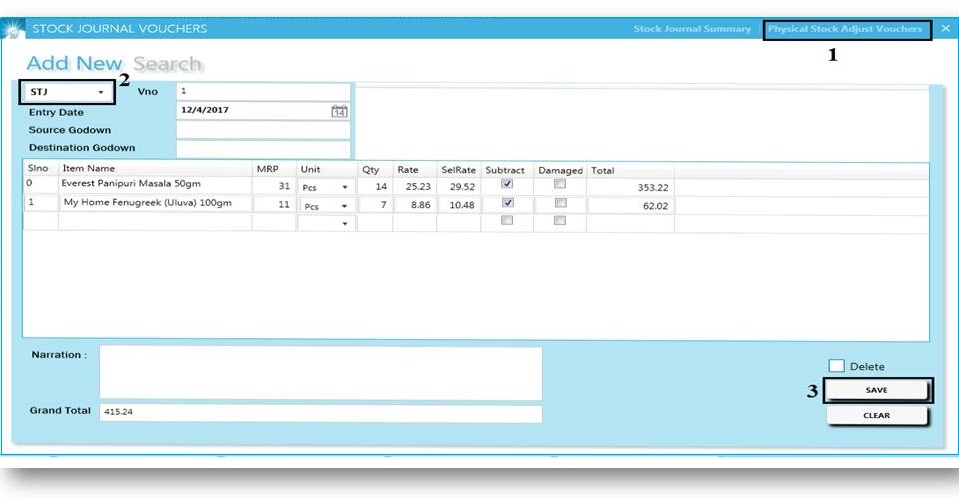The height and width of the screenshot is (498, 959).
Task: Enable the Delete checkbox
Action: (836, 366)
